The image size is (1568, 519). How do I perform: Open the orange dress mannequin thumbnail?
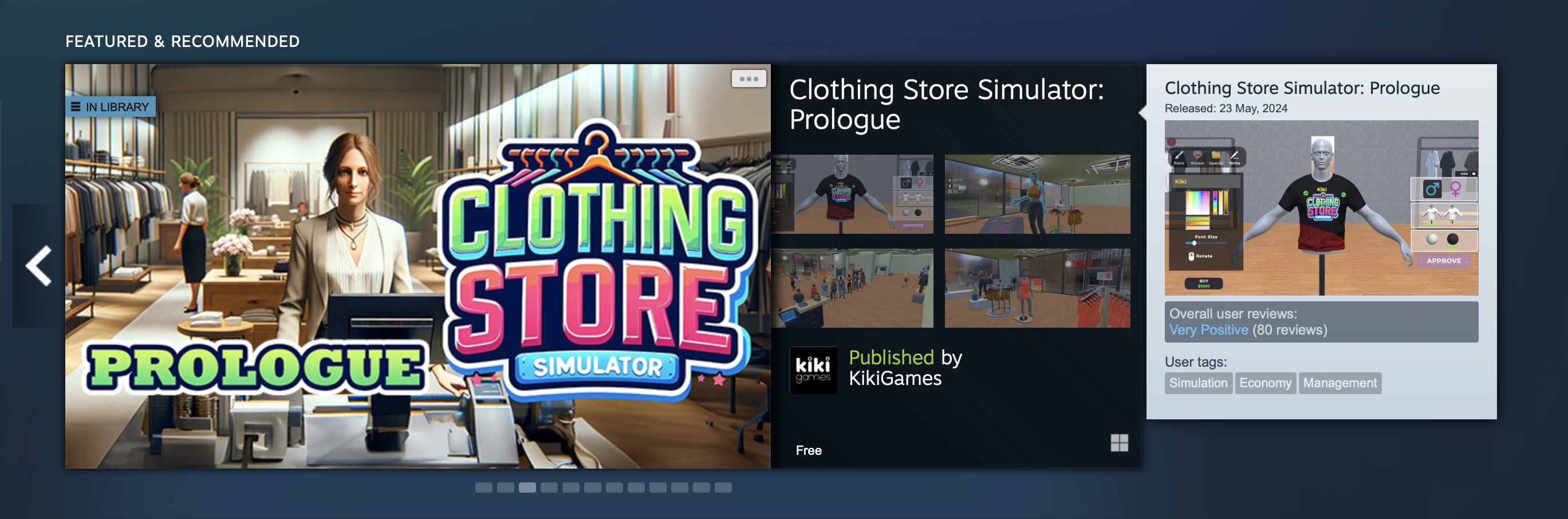click(x=1037, y=288)
